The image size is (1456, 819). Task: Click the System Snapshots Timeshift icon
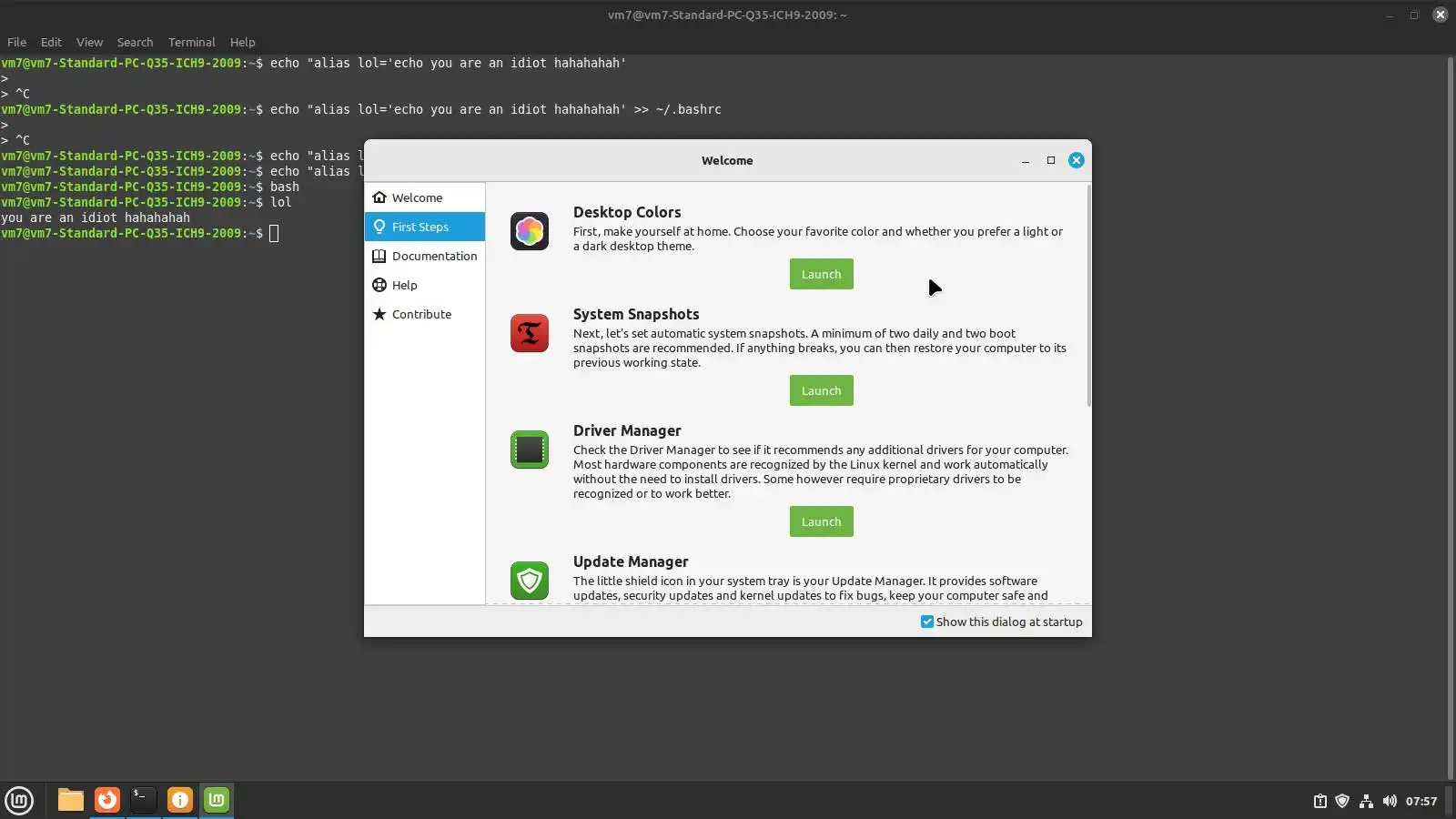530,333
